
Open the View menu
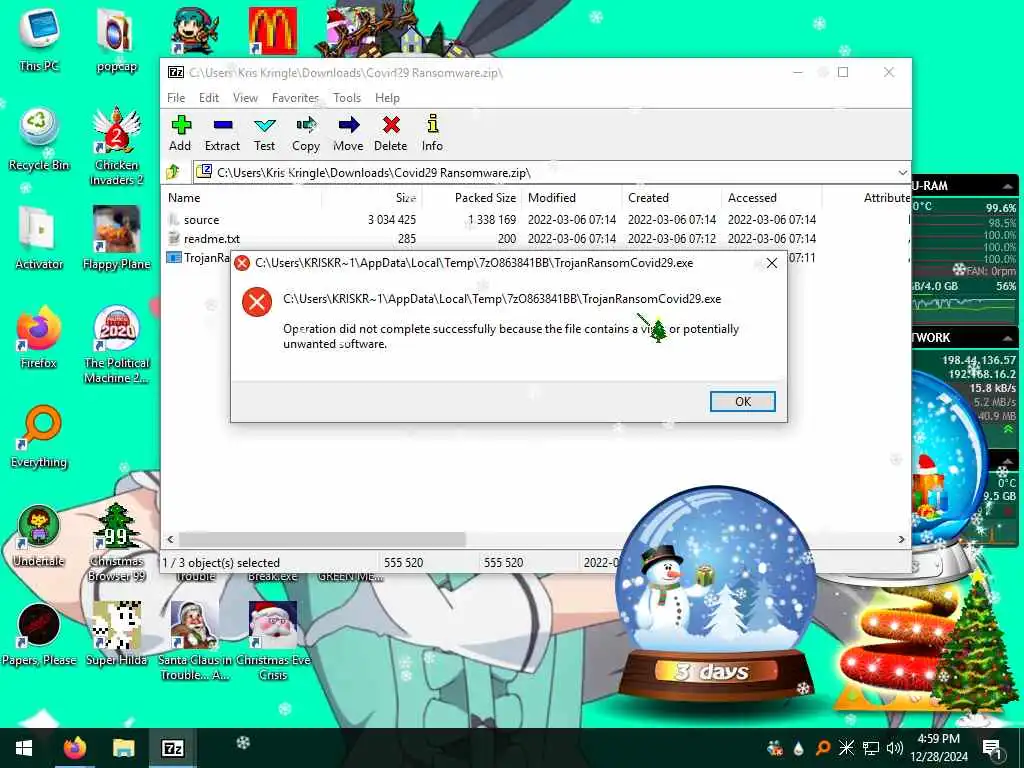click(x=245, y=98)
